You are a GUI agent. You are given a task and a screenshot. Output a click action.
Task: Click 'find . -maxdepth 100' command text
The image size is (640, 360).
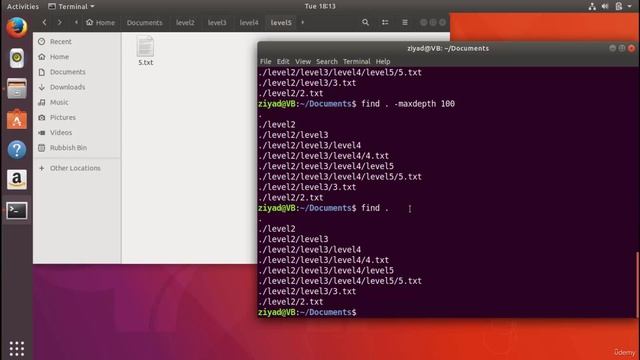(408, 104)
